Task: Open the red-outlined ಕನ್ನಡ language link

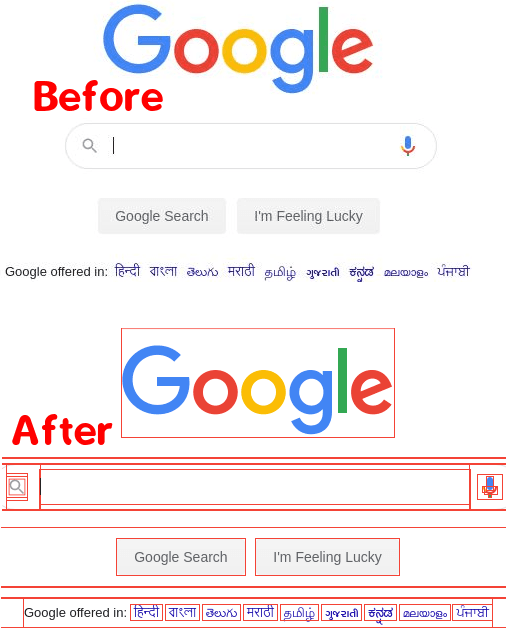Action: point(381,612)
